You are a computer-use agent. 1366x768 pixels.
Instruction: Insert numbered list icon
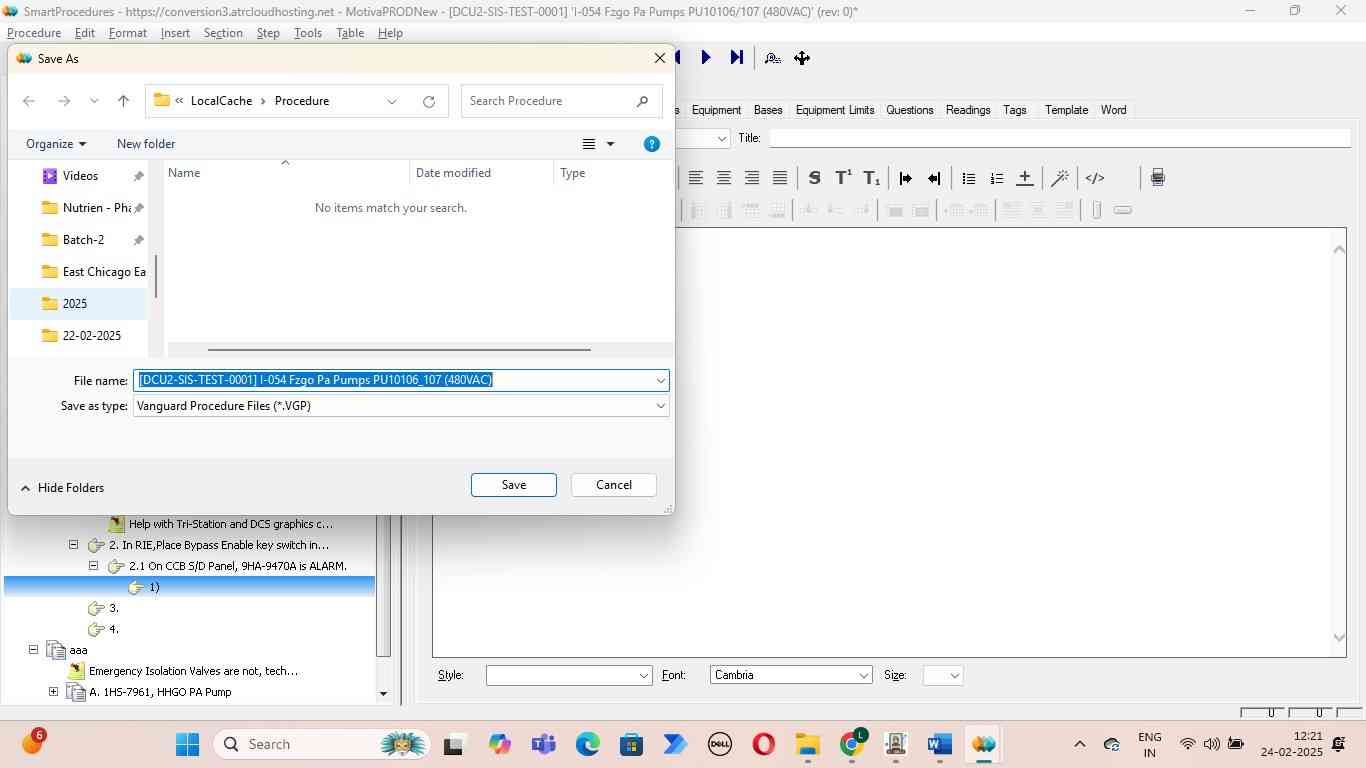point(996,178)
